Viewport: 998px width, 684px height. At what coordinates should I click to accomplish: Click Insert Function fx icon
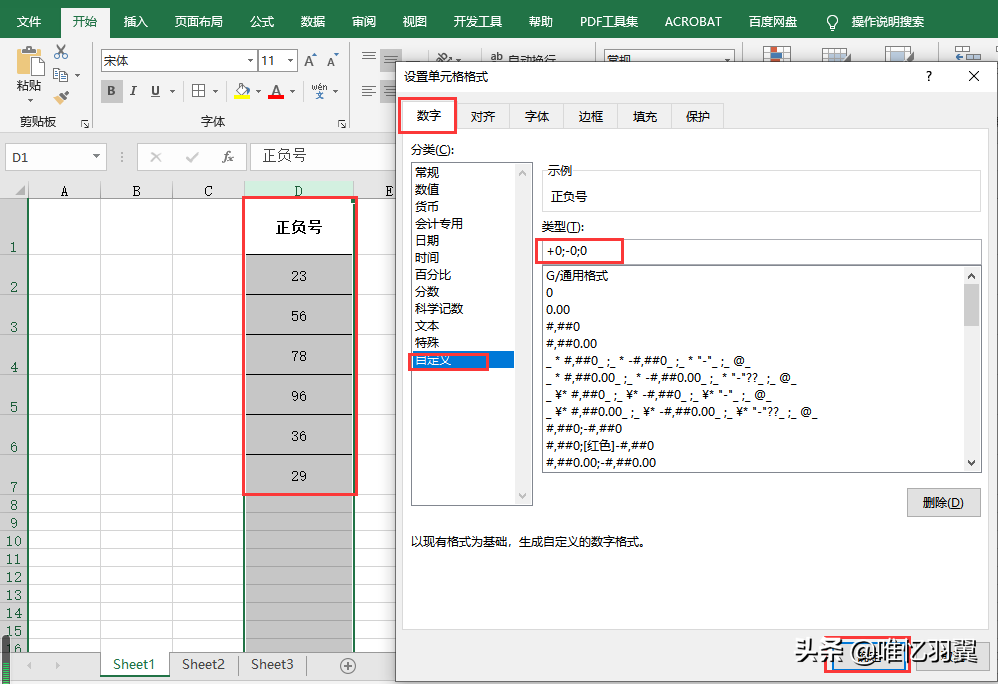coord(228,157)
